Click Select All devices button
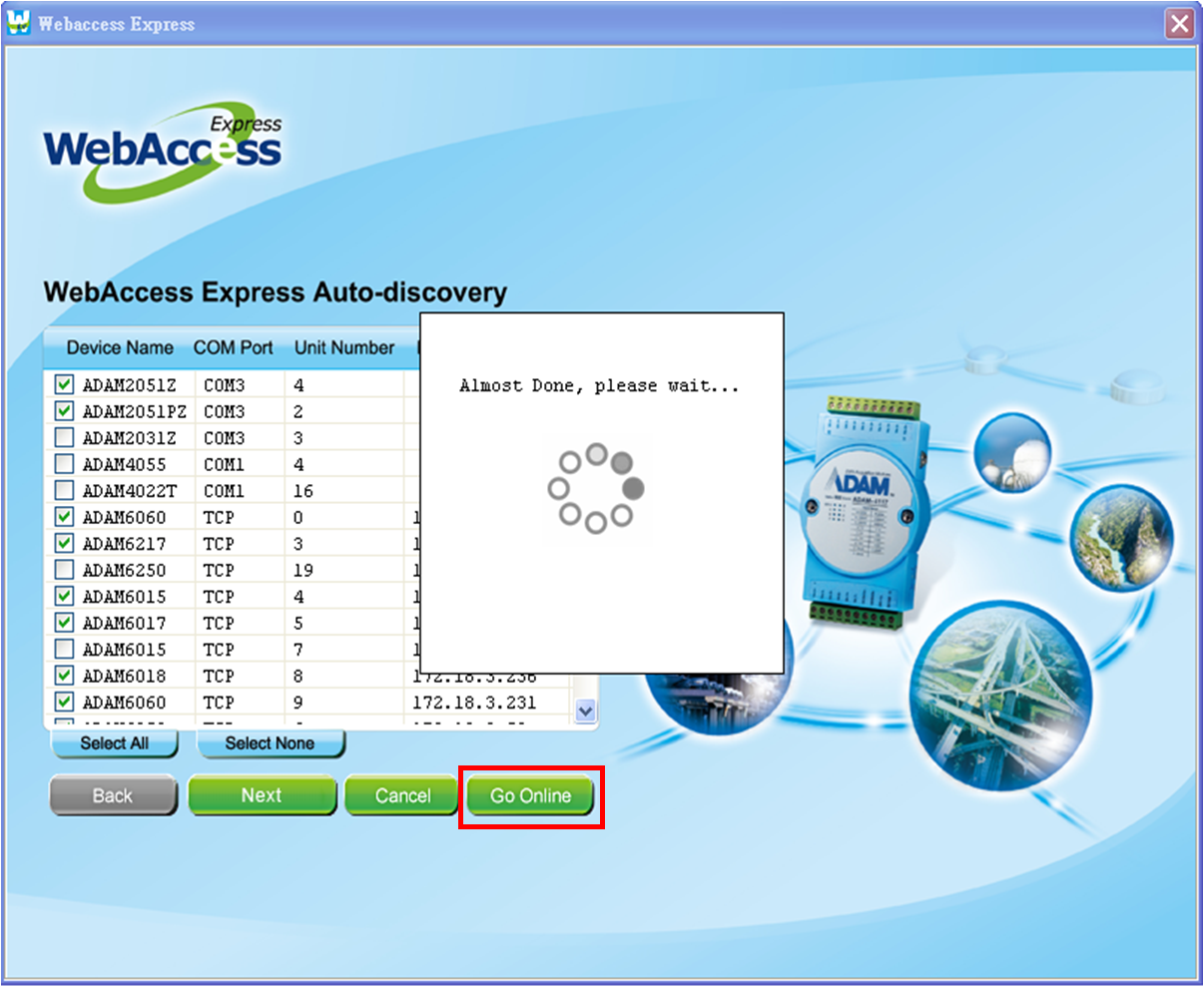This screenshot has width=1204, height=988. [x=115, y=743]
